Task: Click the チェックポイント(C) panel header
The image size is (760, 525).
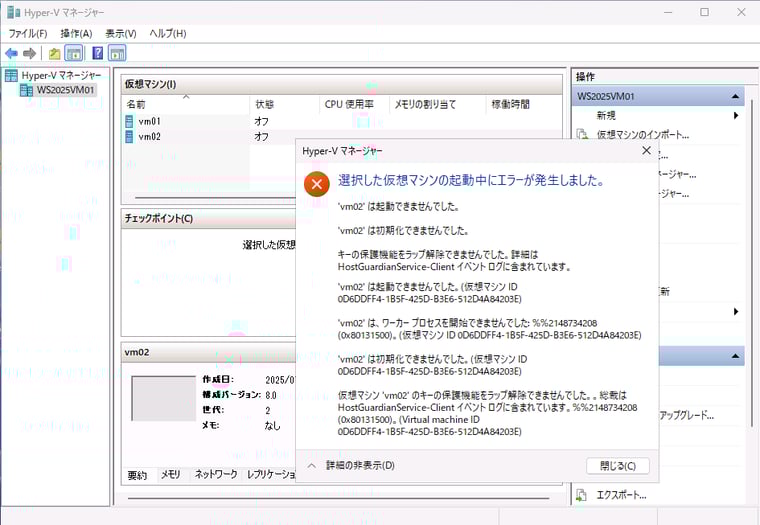Action: click(208, 219)
